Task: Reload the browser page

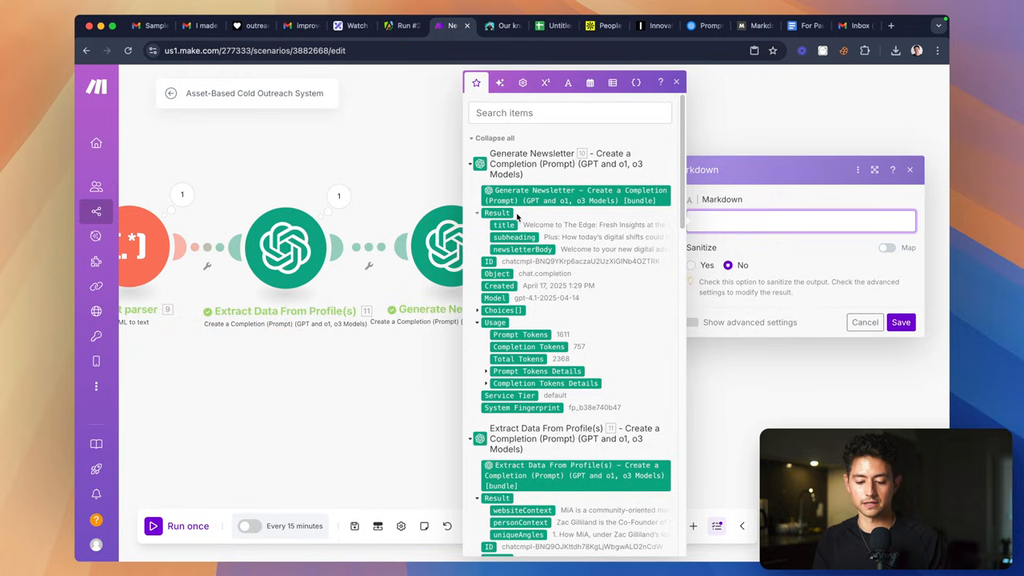Action: [x=128, y=51]
